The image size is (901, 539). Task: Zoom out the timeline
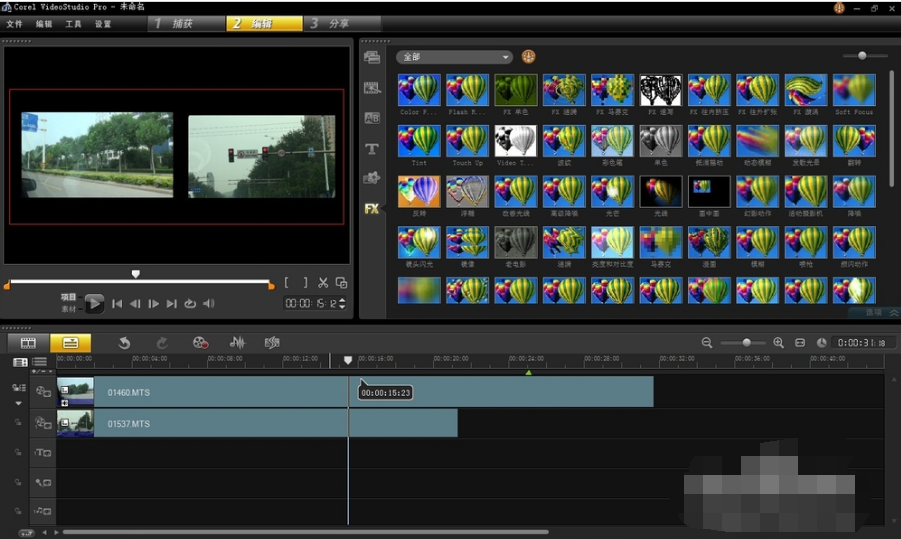707,343
